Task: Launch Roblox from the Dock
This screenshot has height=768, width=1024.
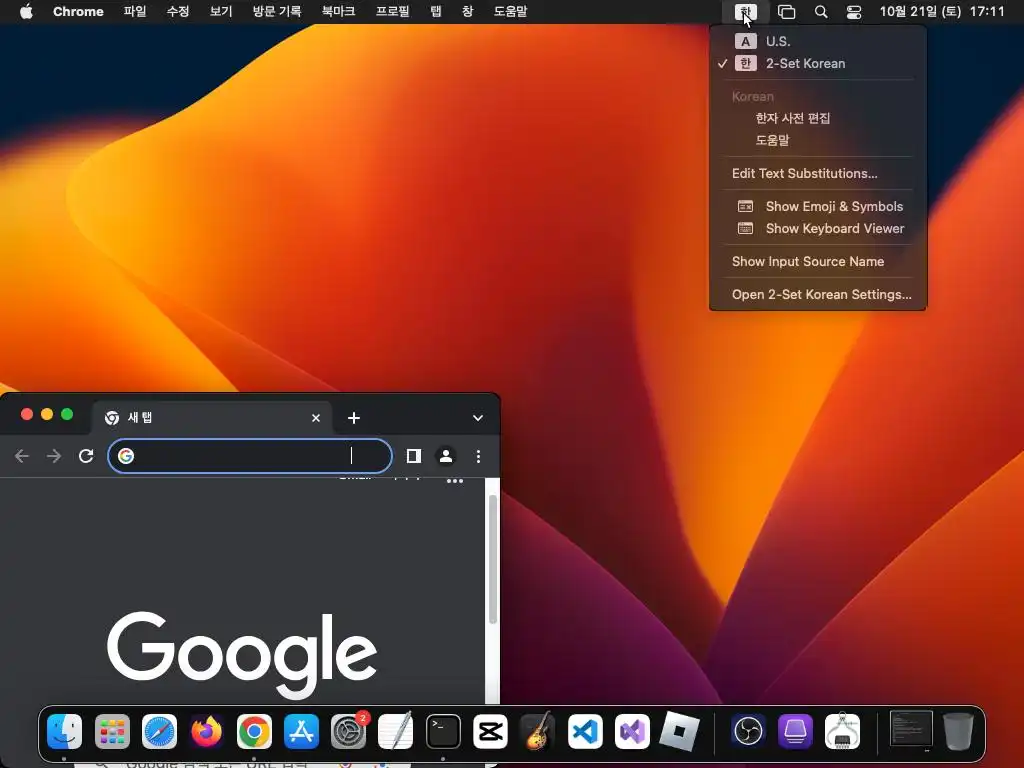Action: point(680,731)
